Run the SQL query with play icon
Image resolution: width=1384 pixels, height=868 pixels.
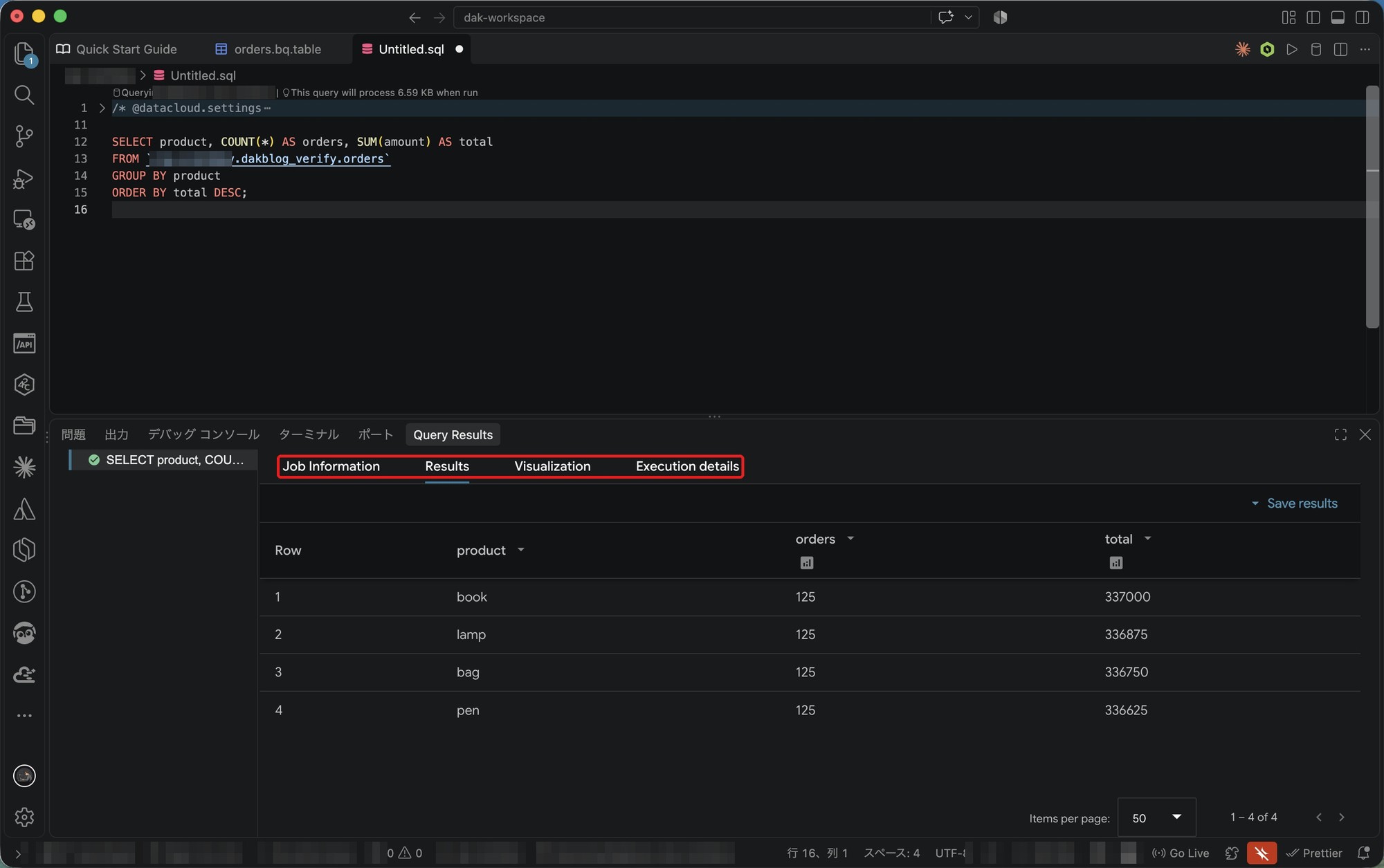pos(1291,49)
